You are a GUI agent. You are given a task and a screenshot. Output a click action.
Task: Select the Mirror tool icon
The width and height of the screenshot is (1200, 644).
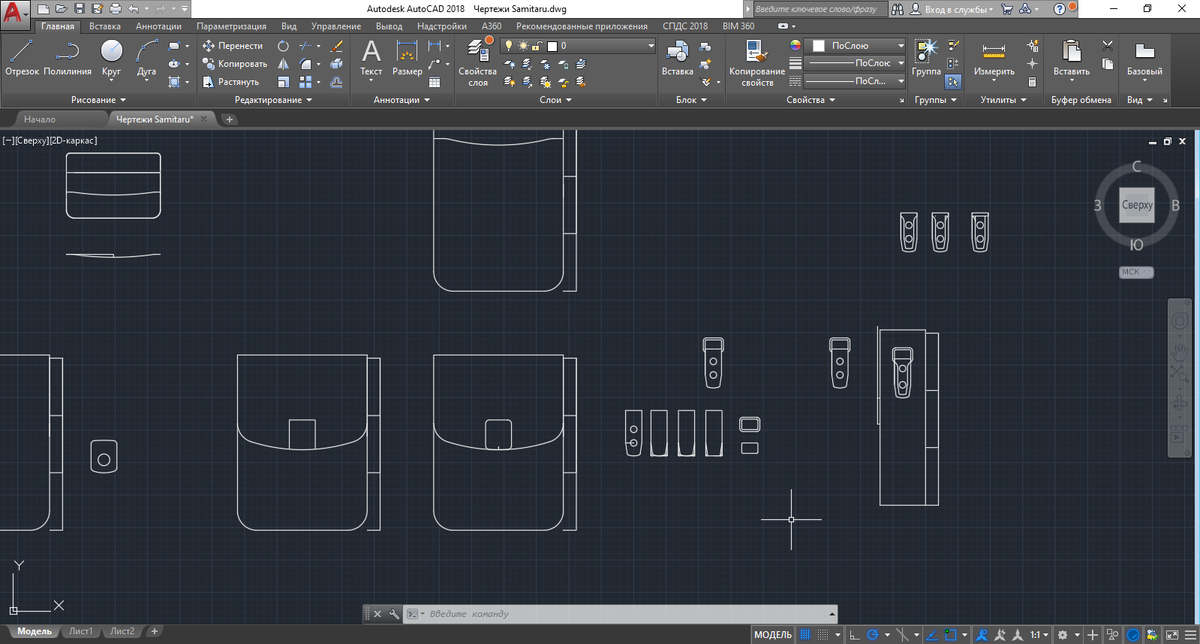283,64
